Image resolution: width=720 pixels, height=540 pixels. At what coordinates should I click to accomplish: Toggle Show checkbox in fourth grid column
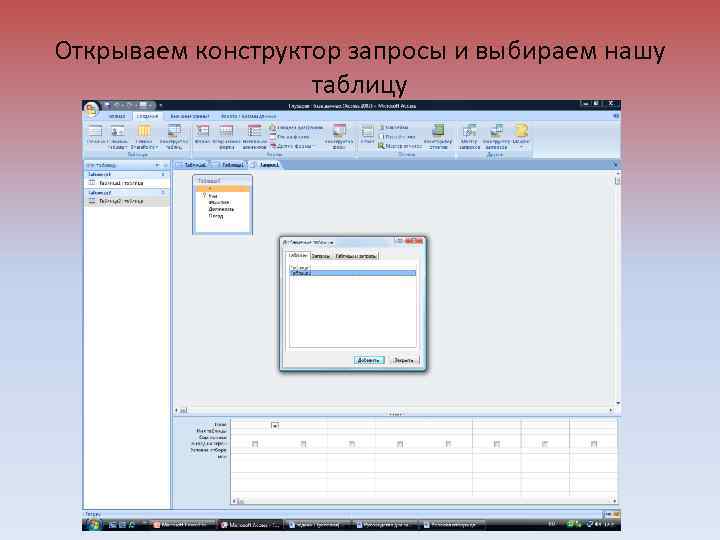click(x=400, y=444)
